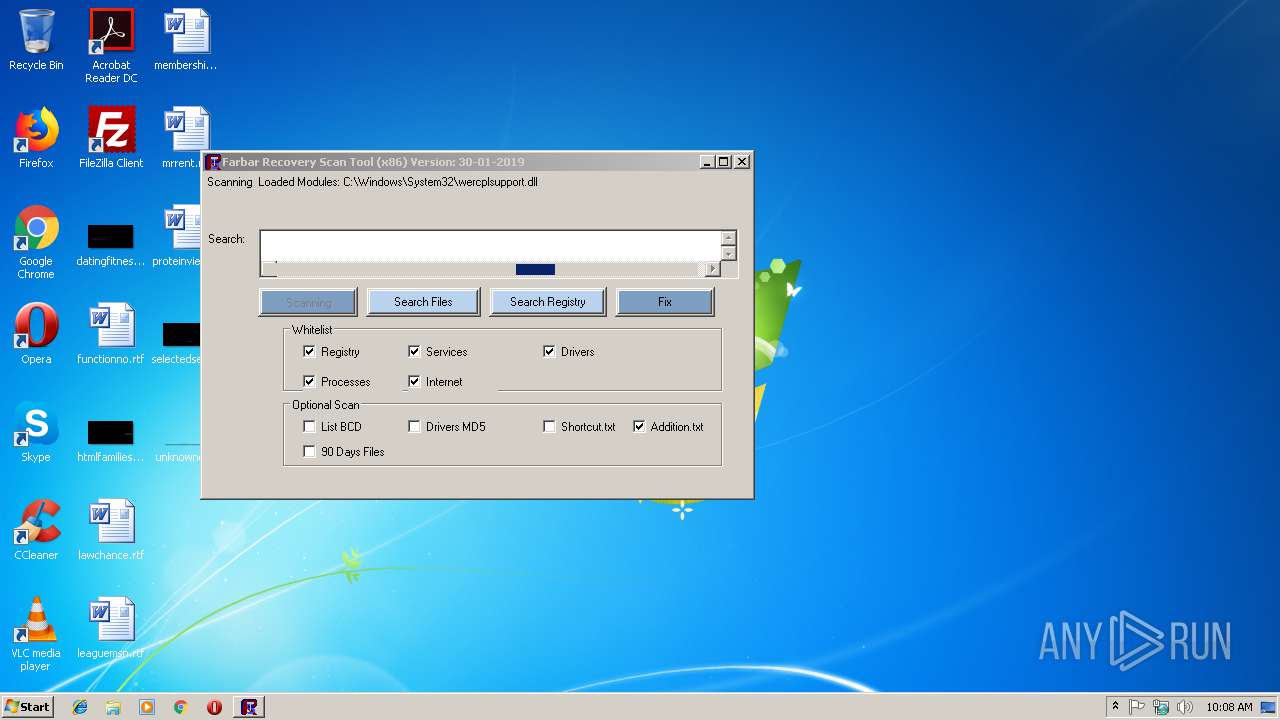Open the Chrome taskbar icon
Screen dimensions: 1280x720
[180, 707]
